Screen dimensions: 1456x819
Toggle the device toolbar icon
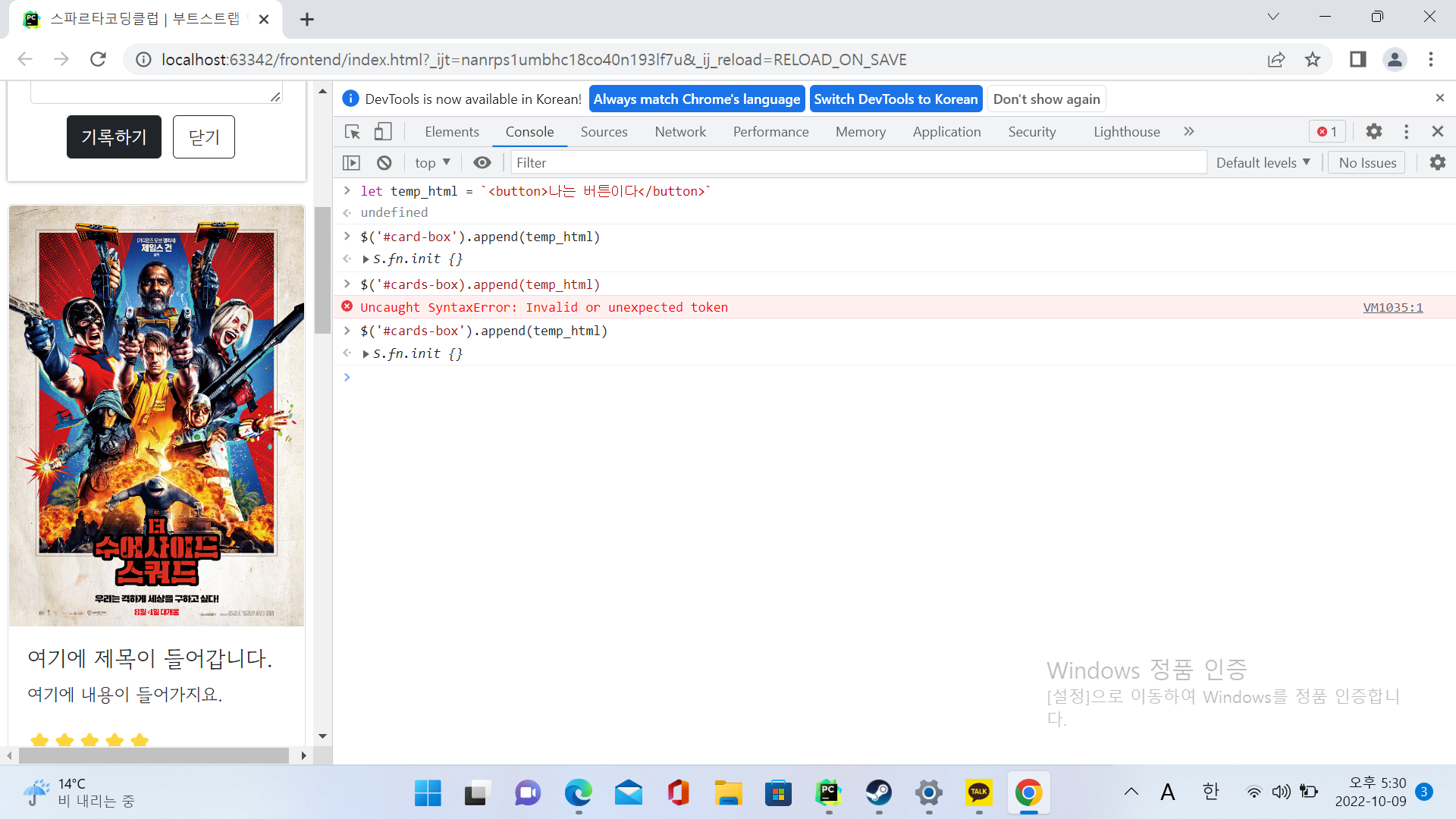[383, 132]
